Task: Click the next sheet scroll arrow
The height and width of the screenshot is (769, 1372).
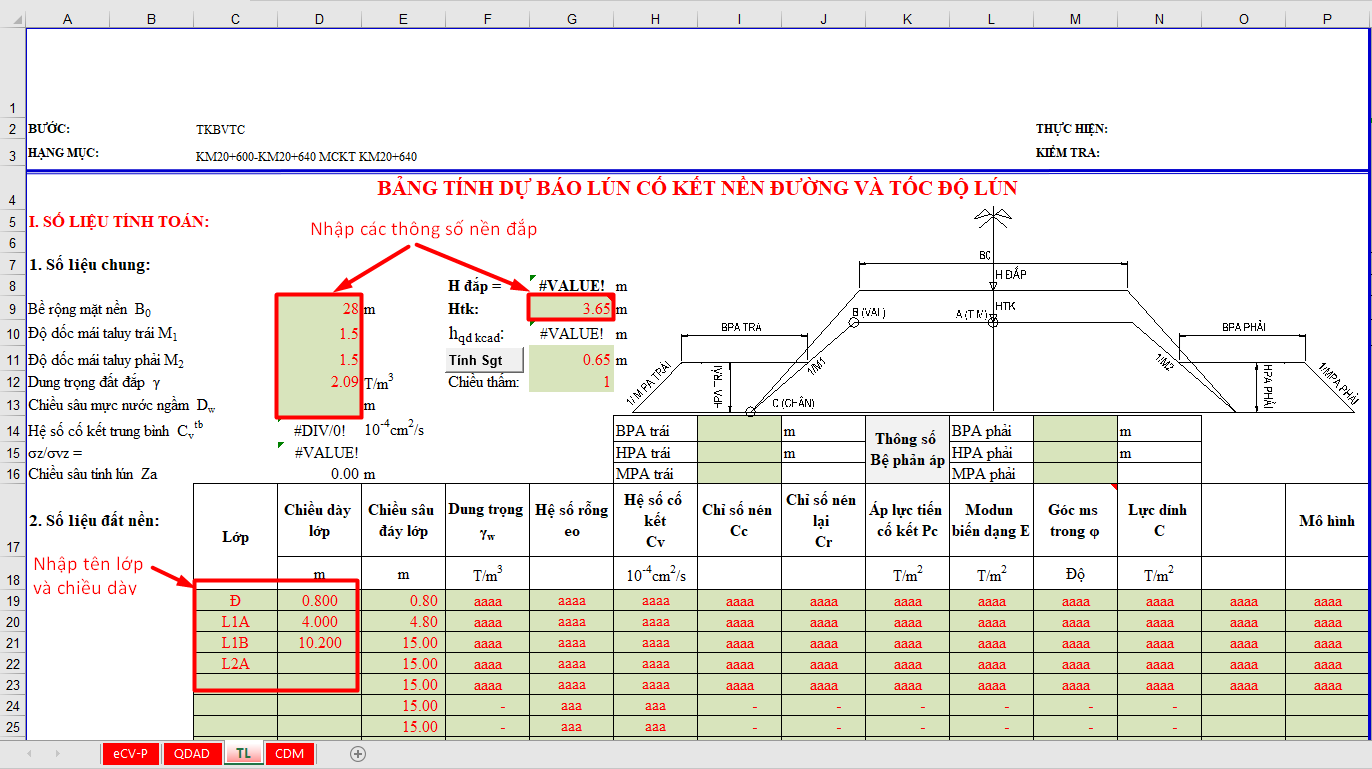Action: (57, 754)
